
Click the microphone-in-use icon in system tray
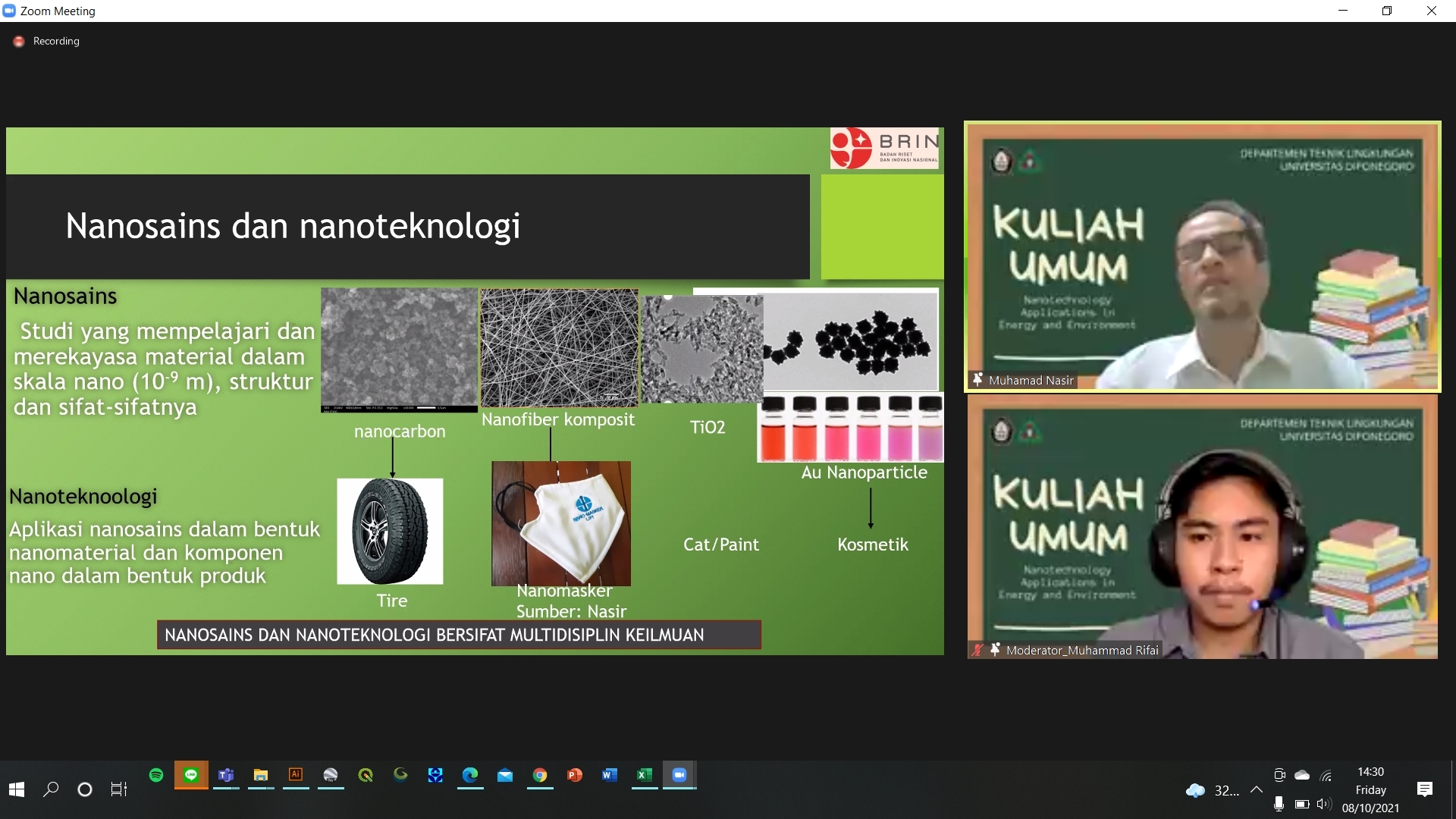(1279, 805)
